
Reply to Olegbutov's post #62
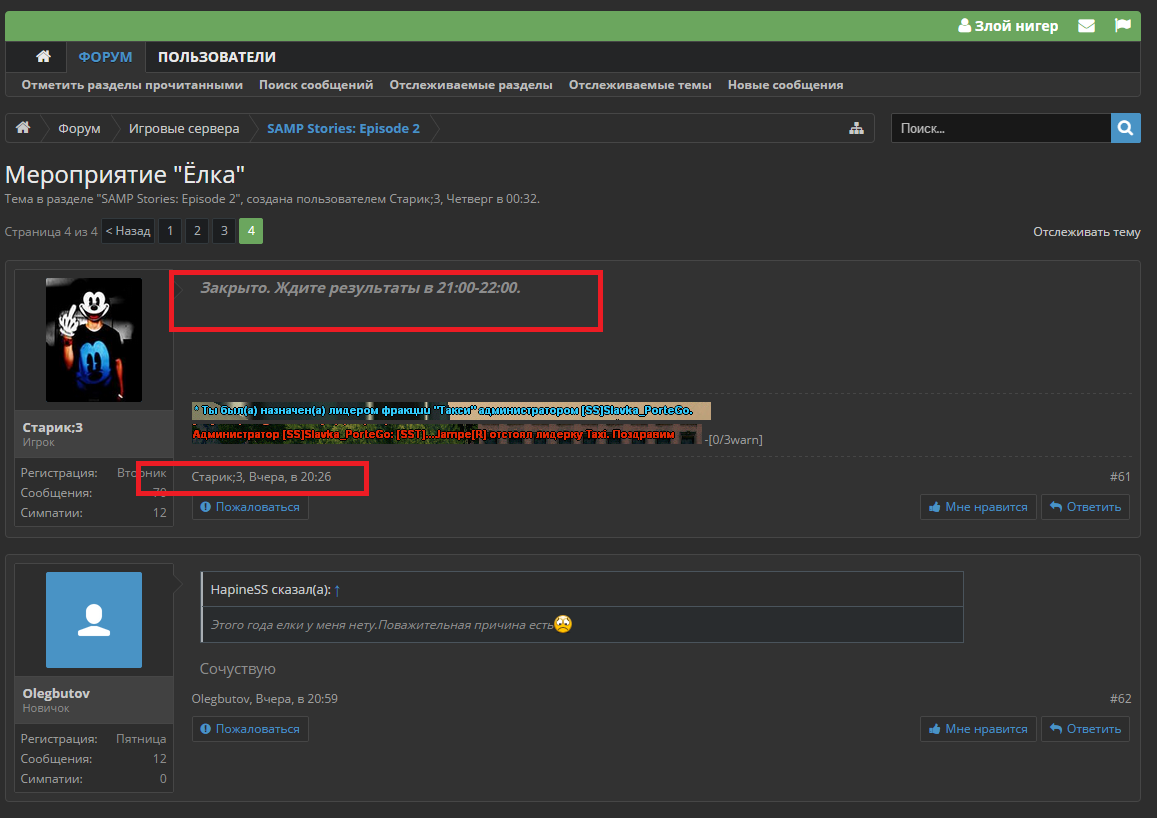click(1085, 729)
